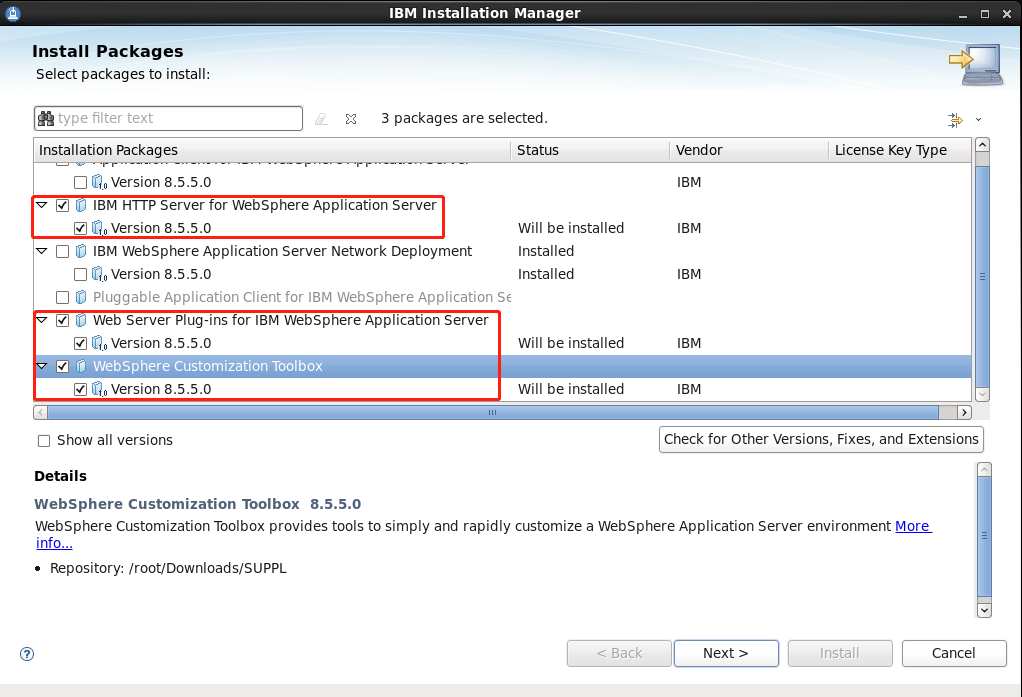The image size is (1022, 697).
Task: Click the Next > button
Action: pos(726,653)
